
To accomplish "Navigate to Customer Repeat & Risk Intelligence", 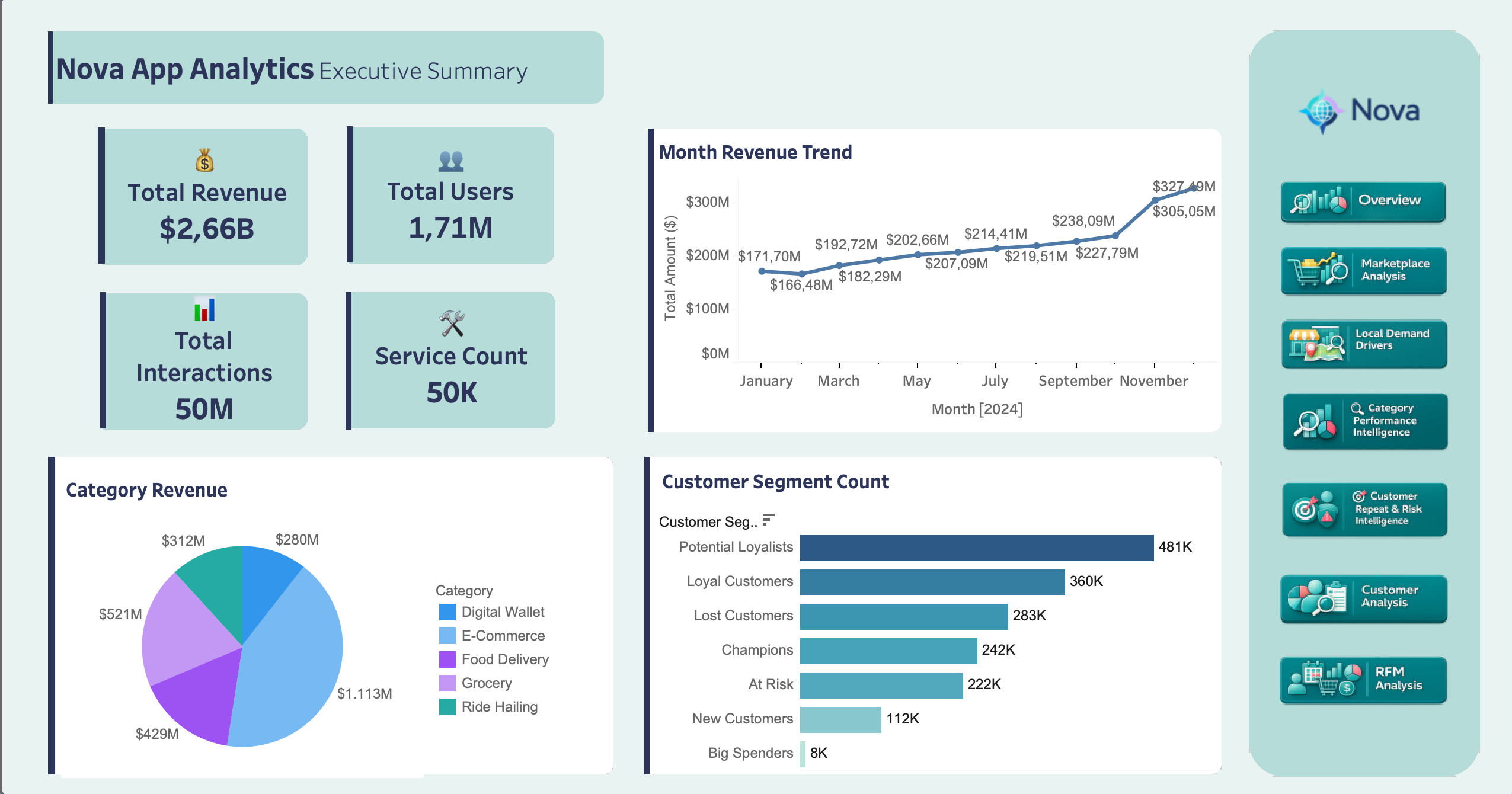I will [1364, 510].
